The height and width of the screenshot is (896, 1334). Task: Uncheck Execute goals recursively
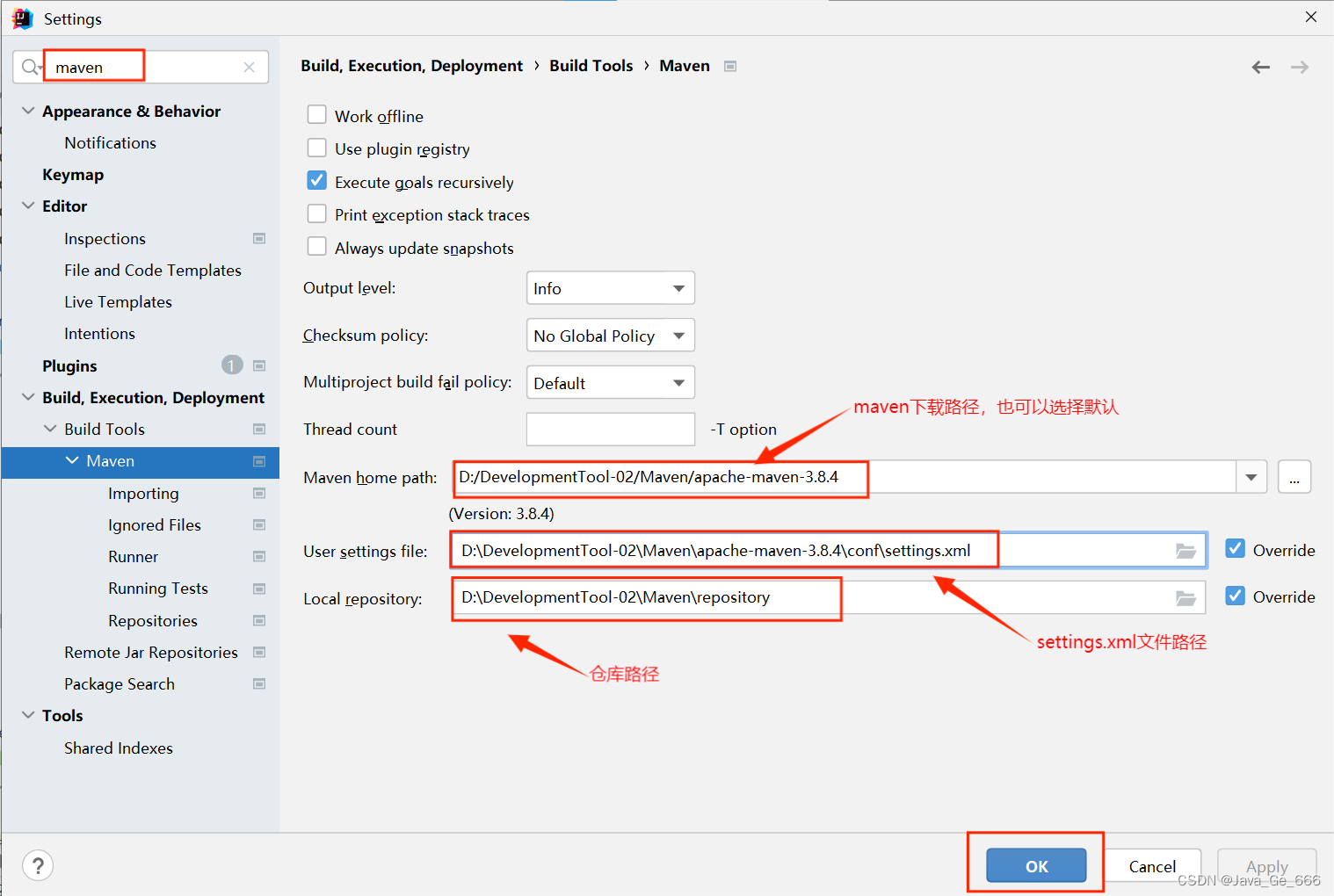pyautogui.click(x=317, y=181)
